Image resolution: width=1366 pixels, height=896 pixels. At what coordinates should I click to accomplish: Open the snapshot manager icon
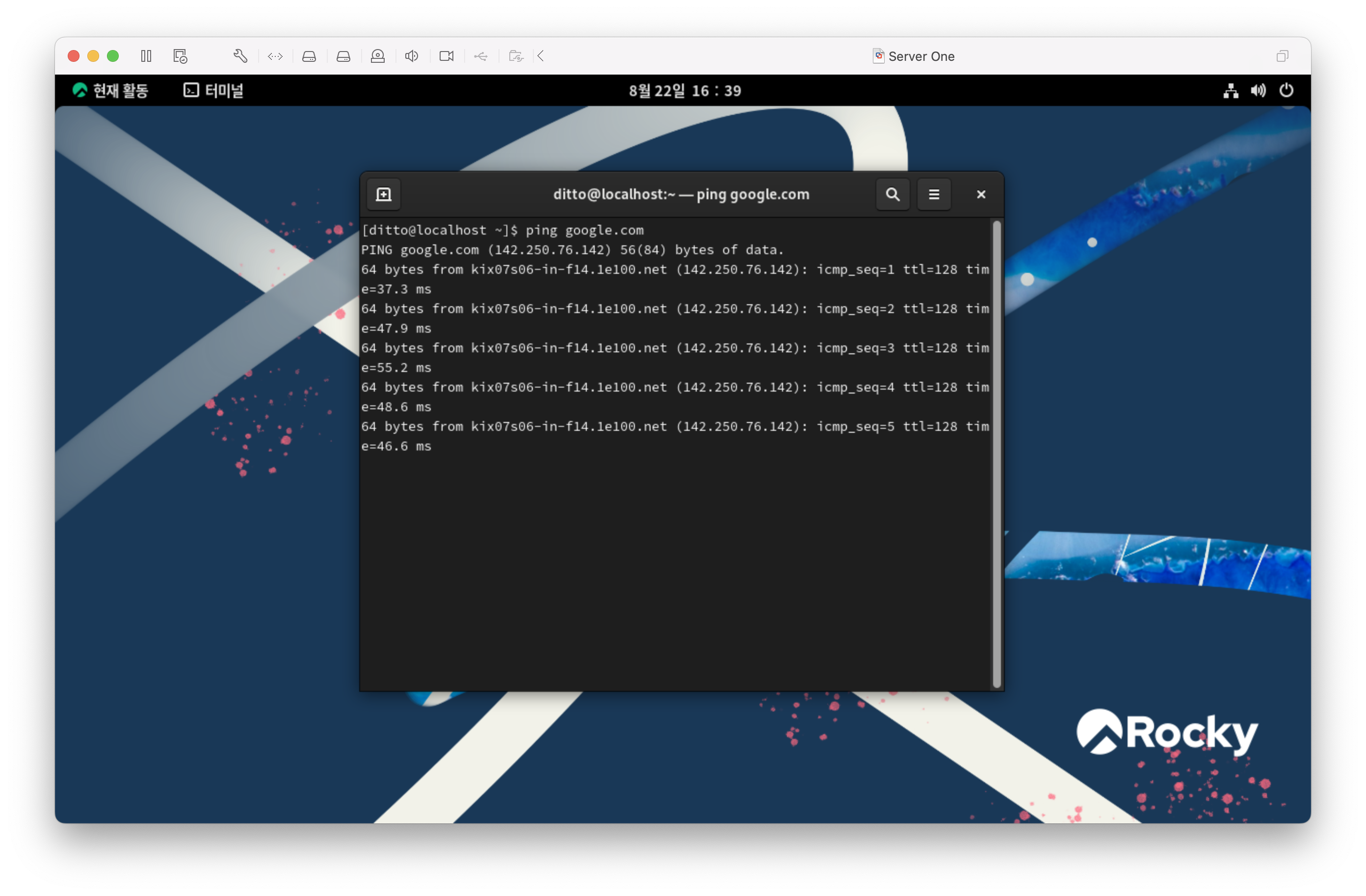[180, 55]
